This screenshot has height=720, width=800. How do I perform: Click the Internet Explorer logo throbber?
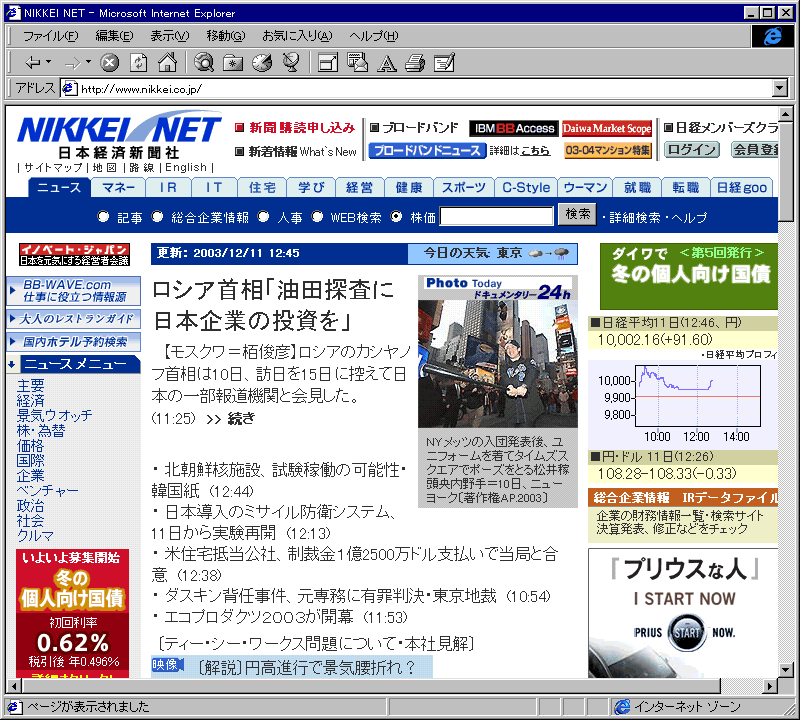[x=772, y=36]
